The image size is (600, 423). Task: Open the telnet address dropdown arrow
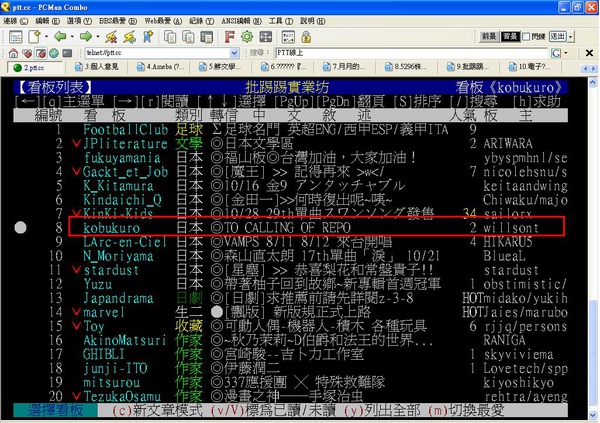(234, 53)
